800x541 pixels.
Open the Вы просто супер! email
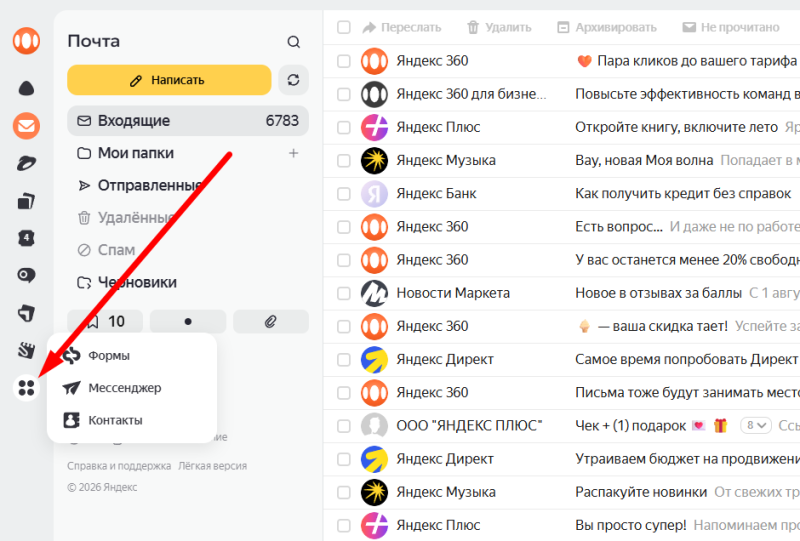(x=561, y=525)
